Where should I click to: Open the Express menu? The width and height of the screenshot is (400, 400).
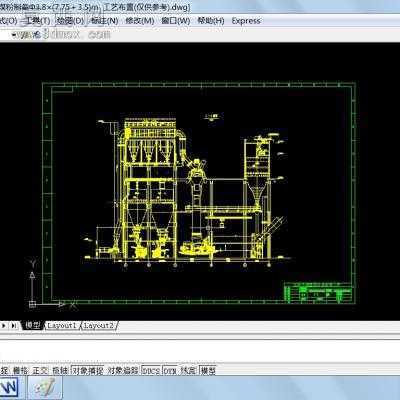pos(246,21)
